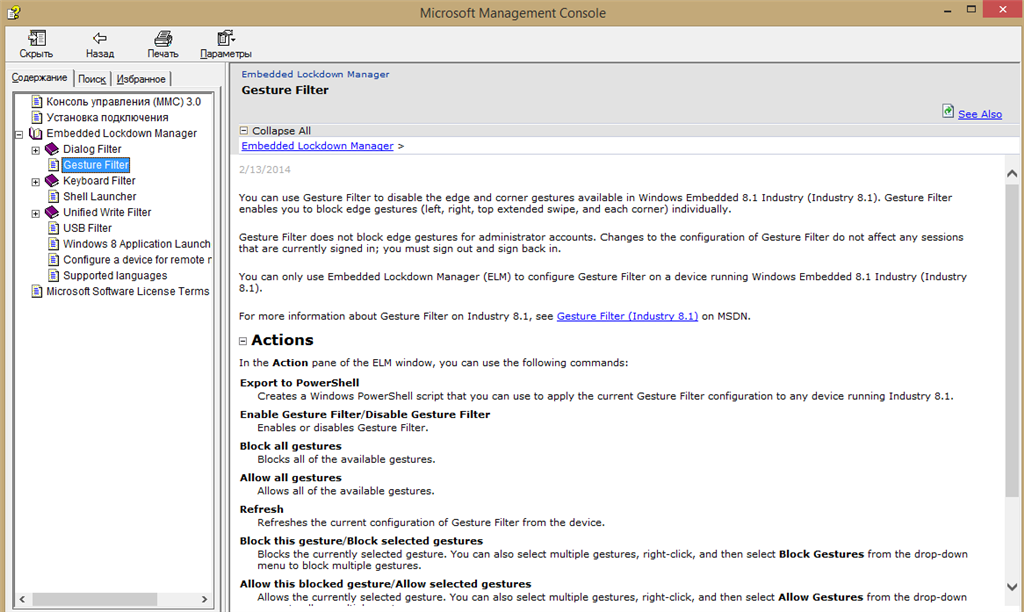Click the tree pane scroll right arrow
This screenshot has height=612, width=1024.
pos(204,599)
